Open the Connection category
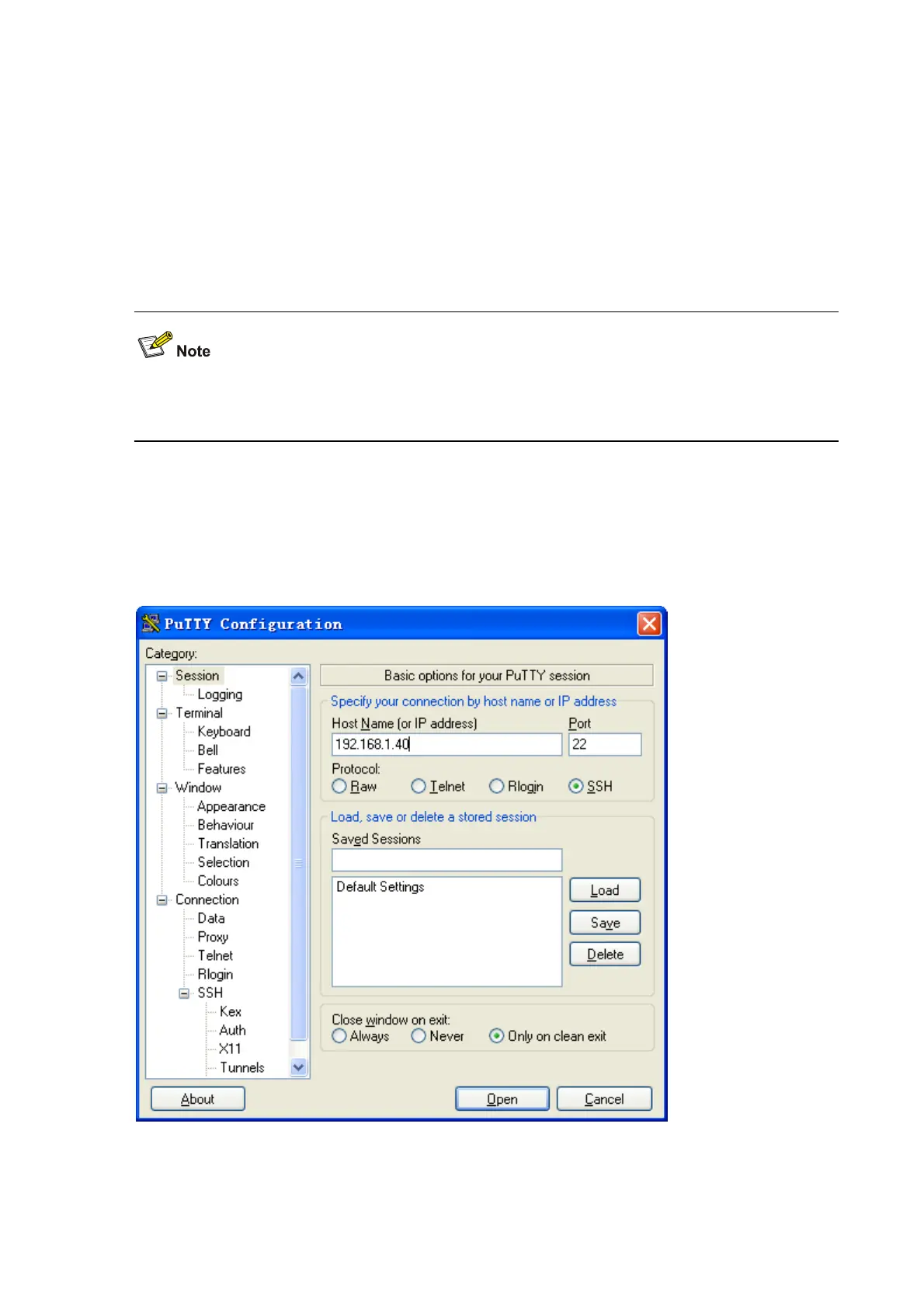924x1308 pixels. click(207, 899)
